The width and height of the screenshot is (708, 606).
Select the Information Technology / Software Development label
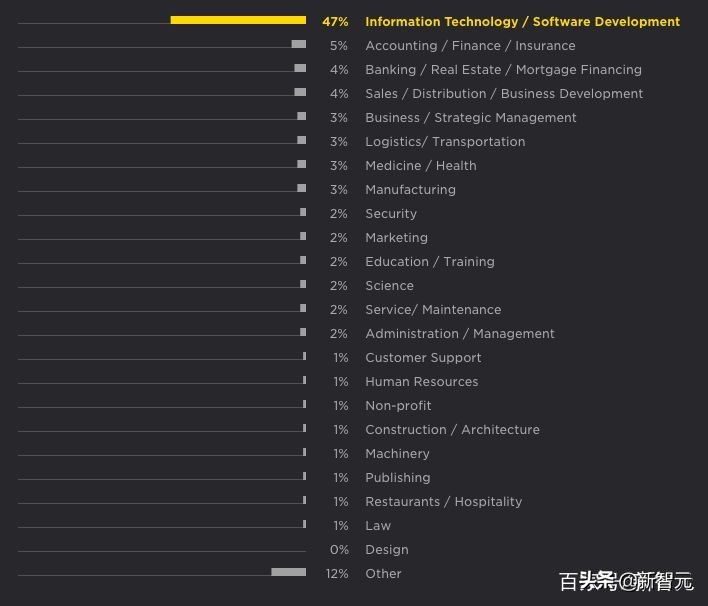522,22
